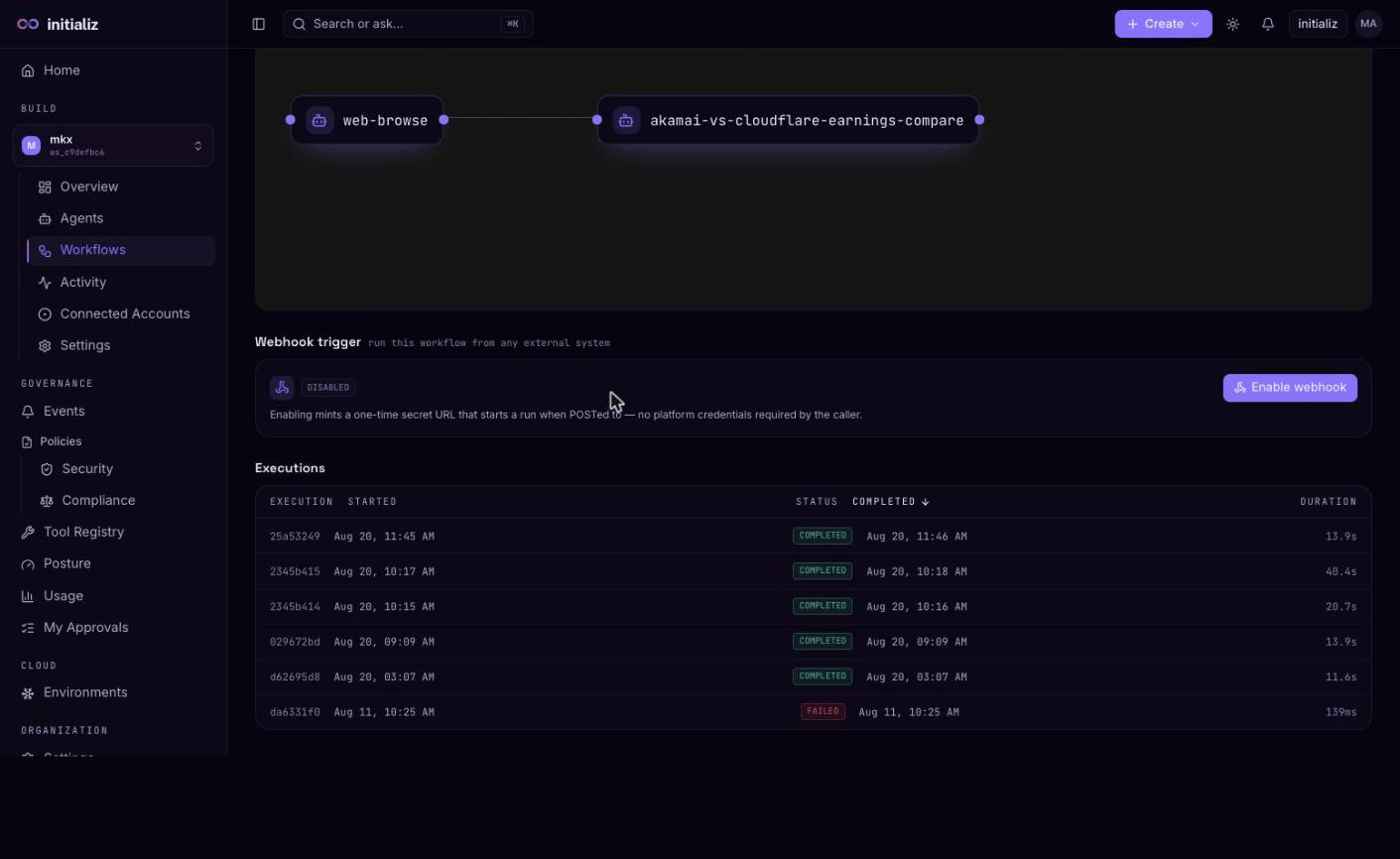Image resolution: width=1400 pixels, height=859 pixels.
Task: Focus the Search or ask field
Action: 408,24
